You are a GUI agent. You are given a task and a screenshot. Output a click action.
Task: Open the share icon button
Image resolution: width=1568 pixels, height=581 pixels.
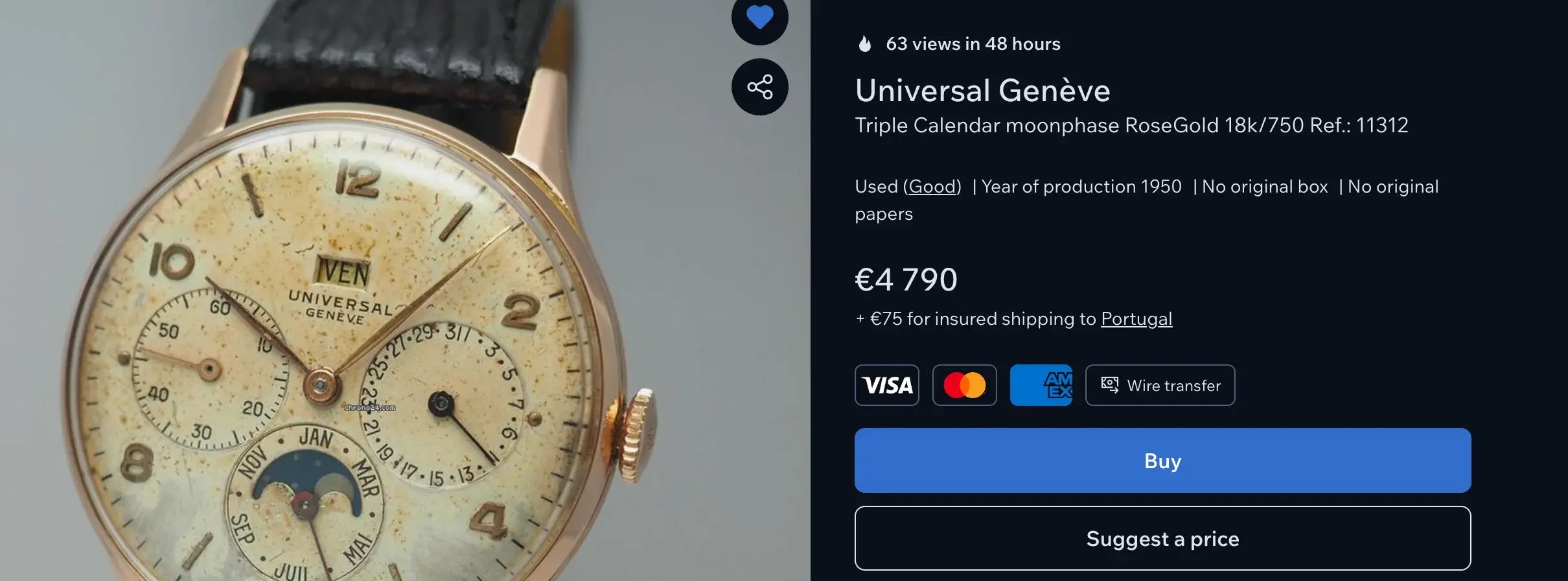pos(759,87)
